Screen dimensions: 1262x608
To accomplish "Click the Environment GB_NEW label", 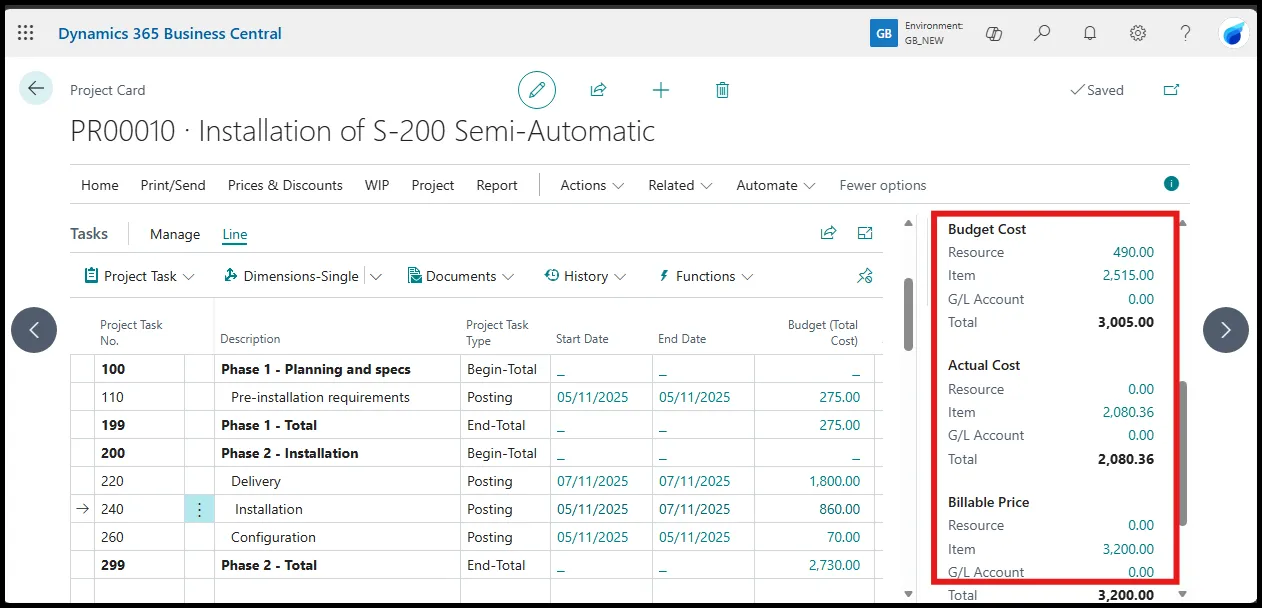I will (x=934, y=33).
